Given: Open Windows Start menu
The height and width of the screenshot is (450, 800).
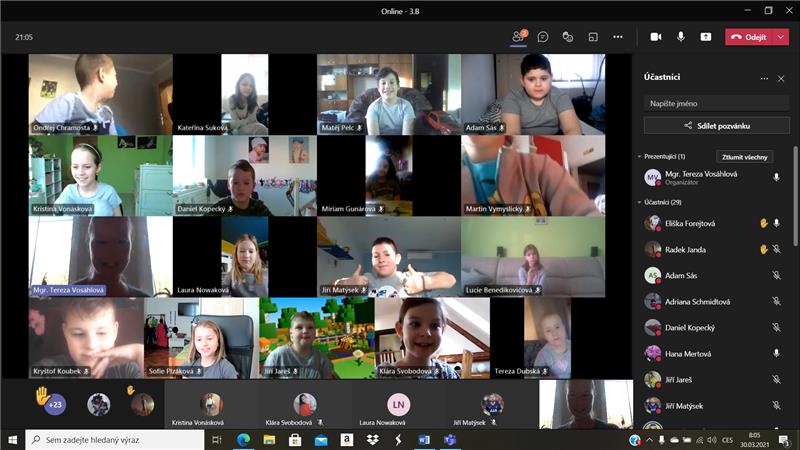Looking at the screenshot, I should click(x=12, y=440).
